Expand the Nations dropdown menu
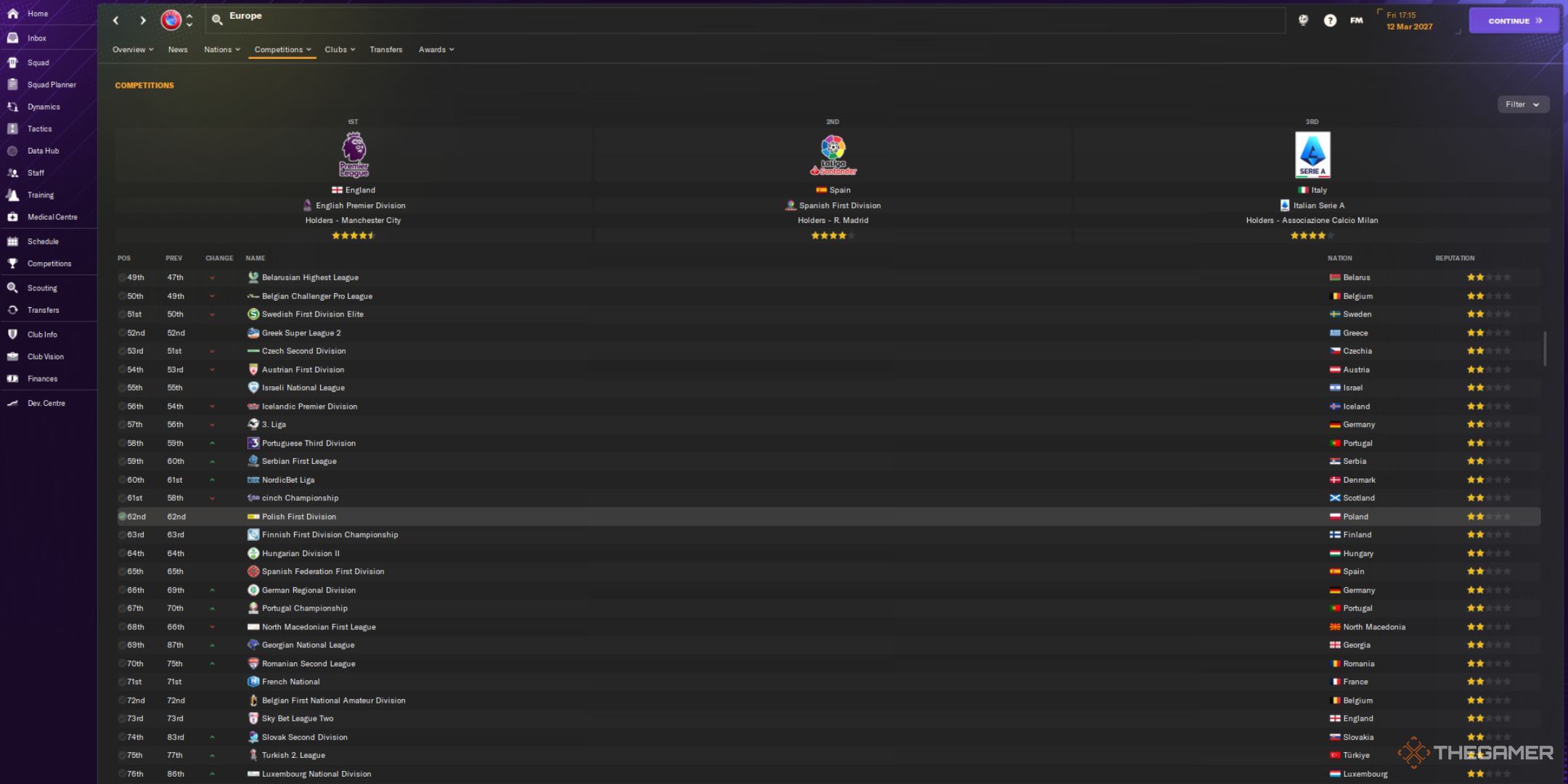Viewport: 1568px width, 784px height. [x=220, y=49]
